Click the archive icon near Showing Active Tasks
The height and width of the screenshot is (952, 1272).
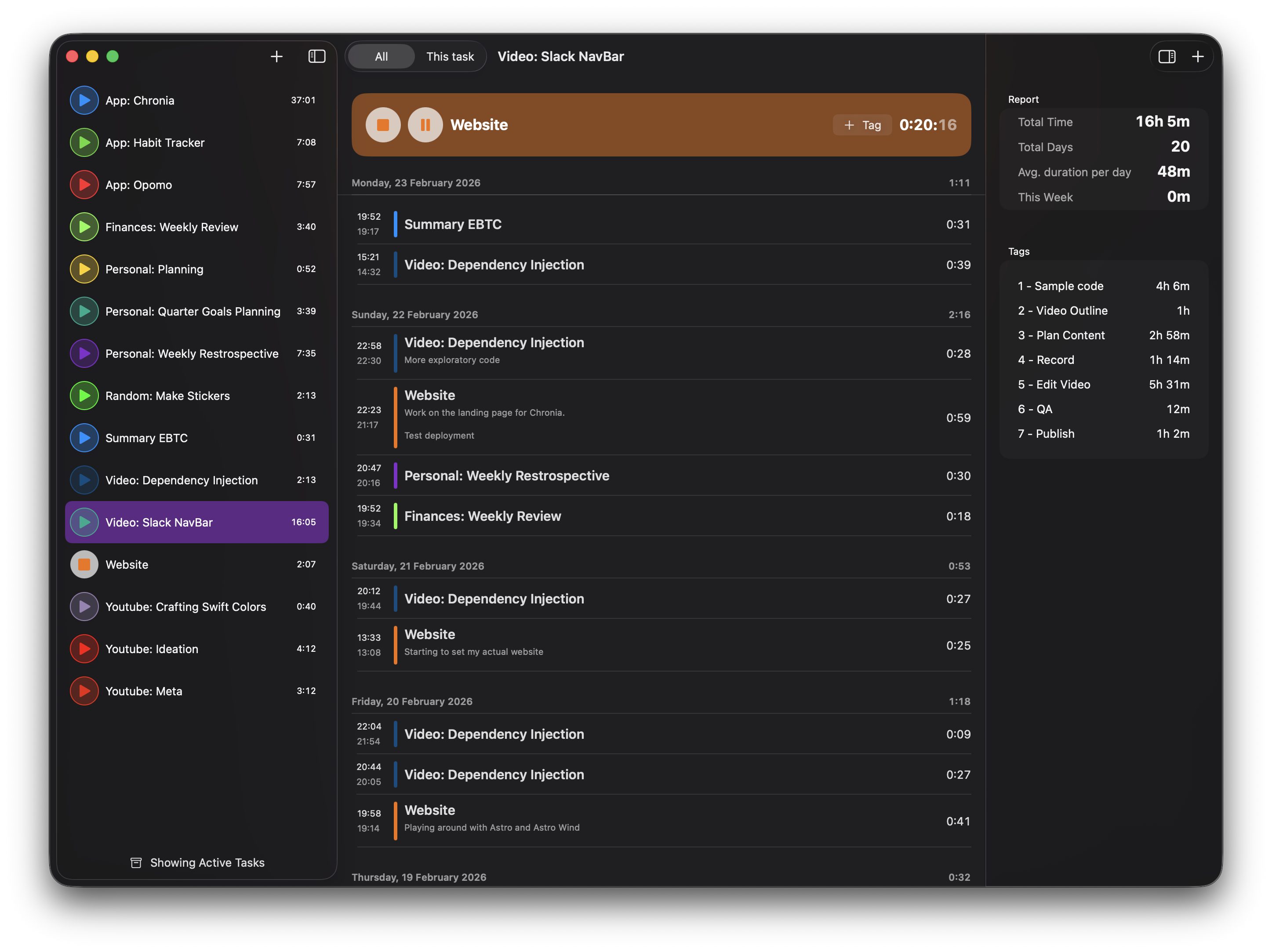(x=136, y=862)
